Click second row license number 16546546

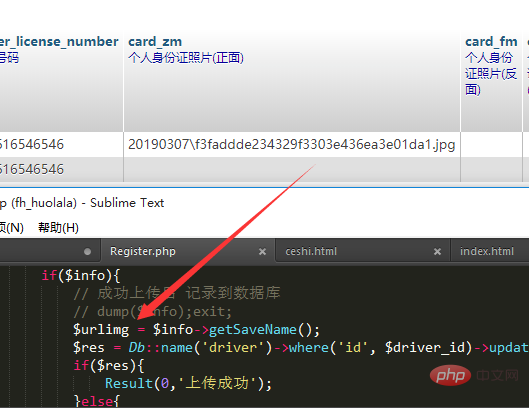32,169
